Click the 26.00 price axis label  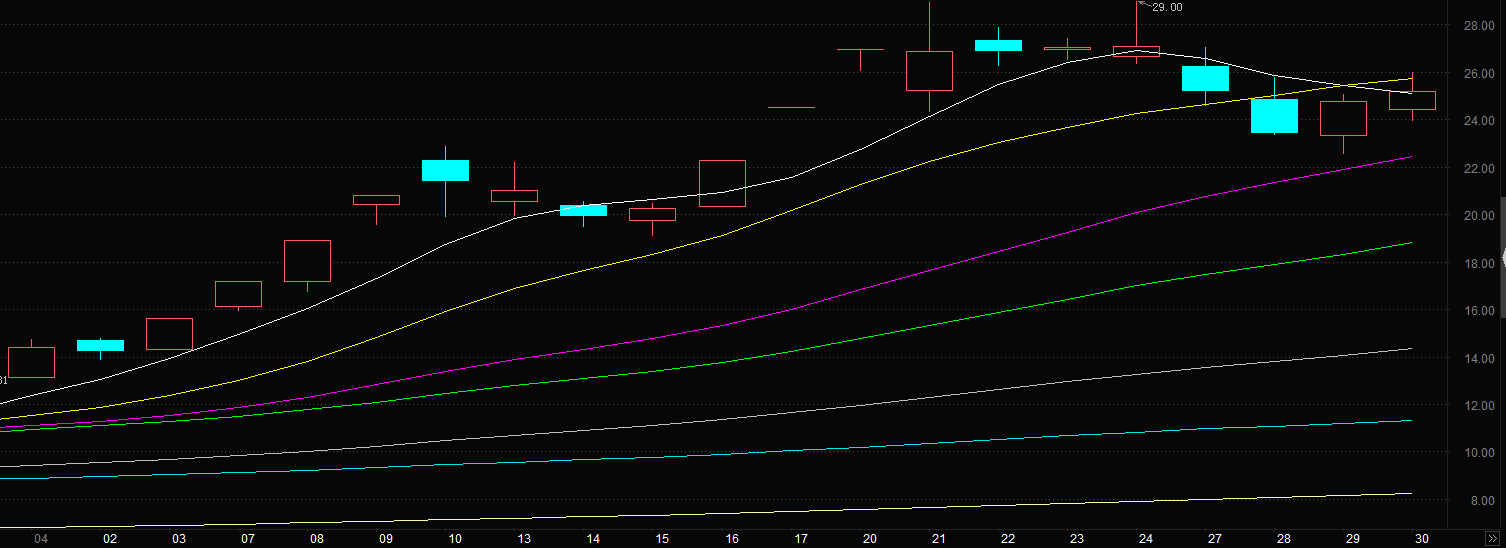click(x=1478, y=74)
